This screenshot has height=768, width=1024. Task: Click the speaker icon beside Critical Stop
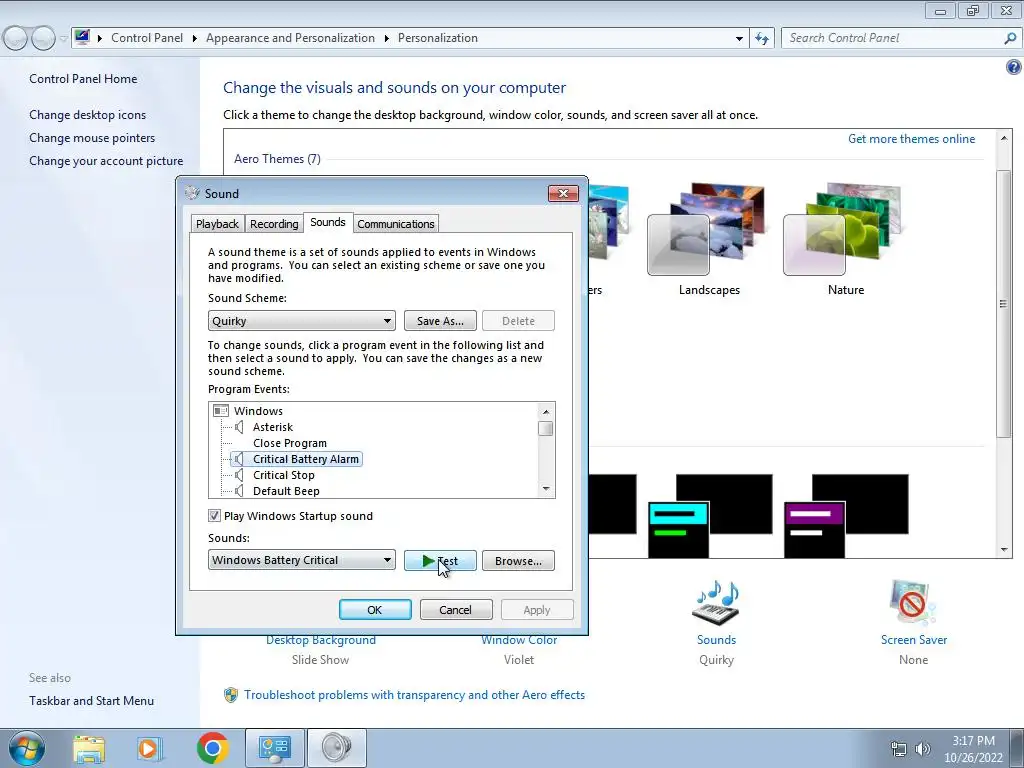click(x=239, y=475)
